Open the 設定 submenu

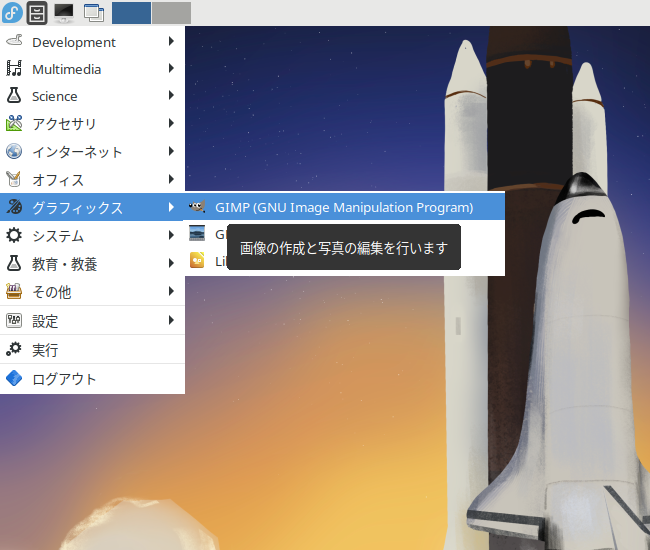coord(92,320)
